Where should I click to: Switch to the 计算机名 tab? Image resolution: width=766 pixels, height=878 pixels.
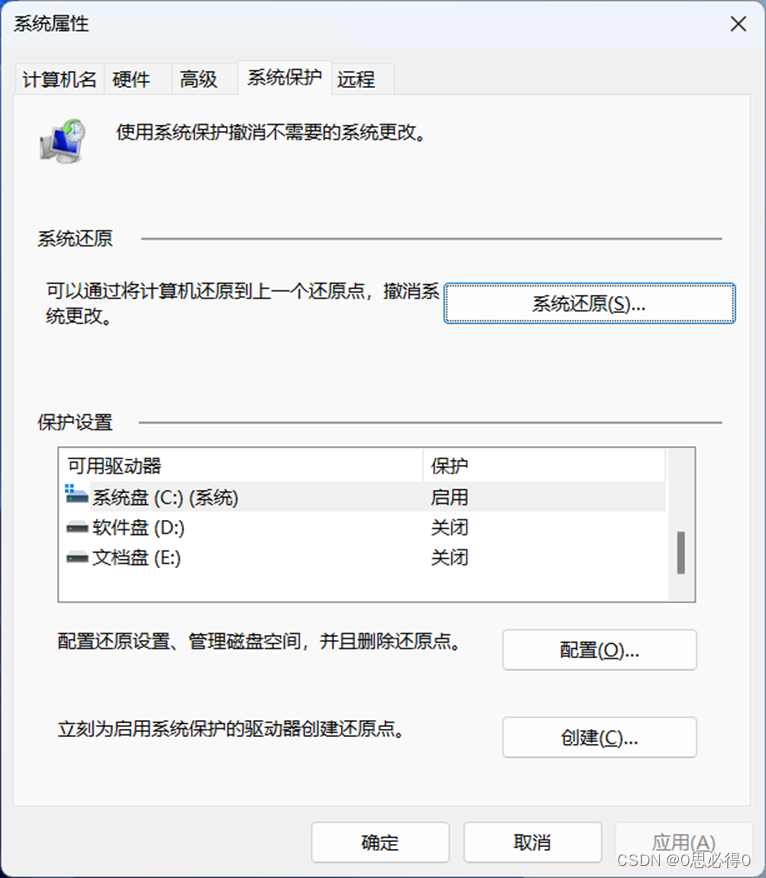(58, 79)
